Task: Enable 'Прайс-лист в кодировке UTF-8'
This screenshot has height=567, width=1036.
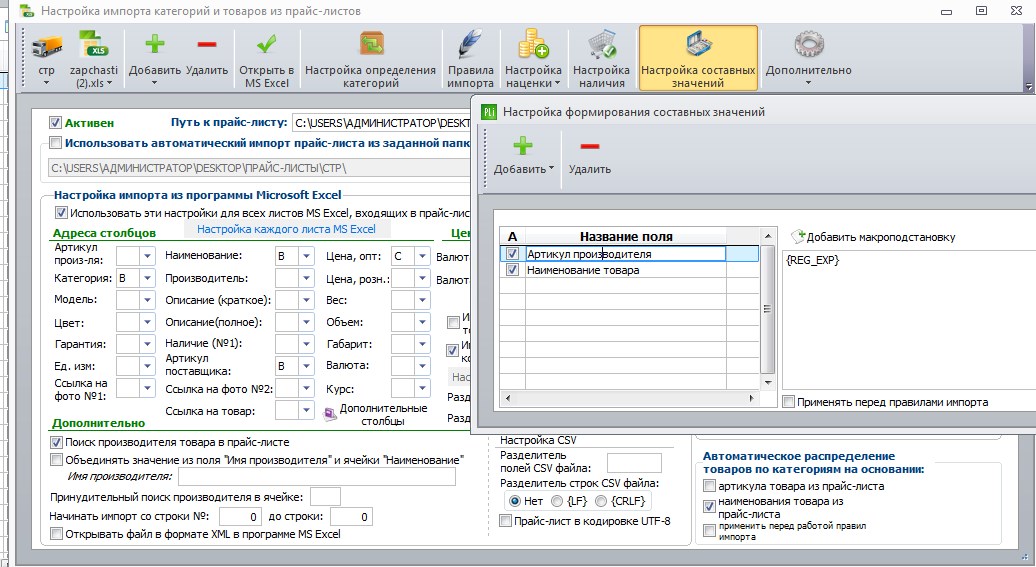Action: coord(505,521)
